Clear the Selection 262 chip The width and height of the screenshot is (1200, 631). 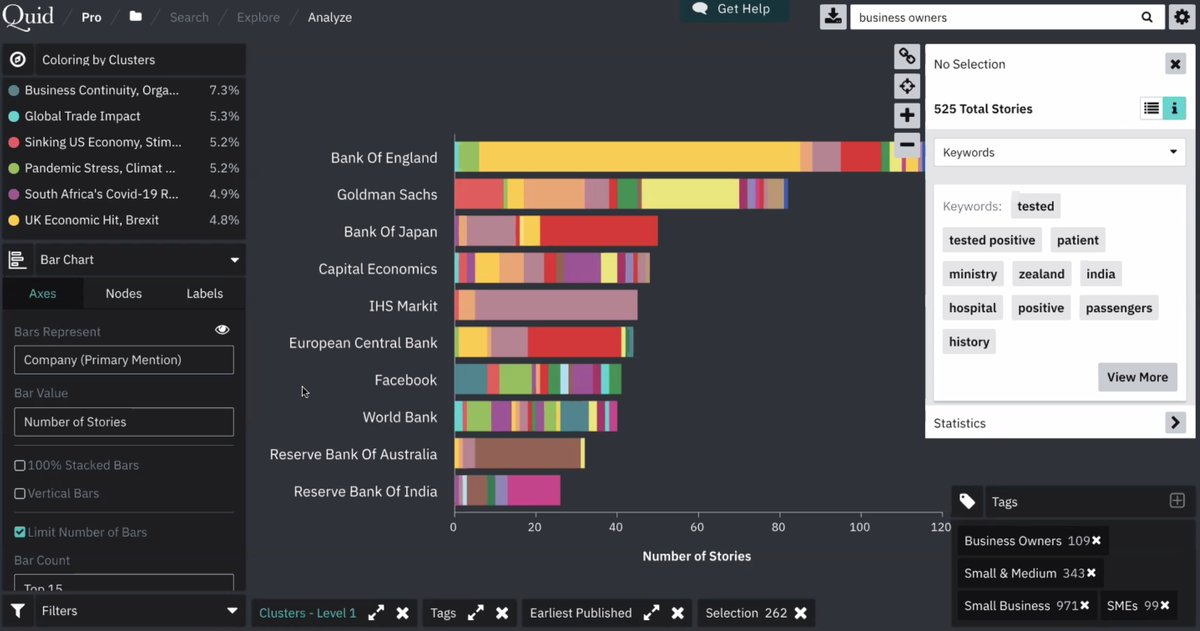800,613
